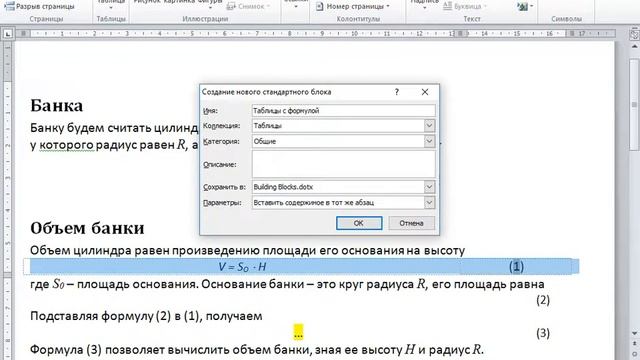
Task: Click the heading Объем банки
Action: coord(87,228)
